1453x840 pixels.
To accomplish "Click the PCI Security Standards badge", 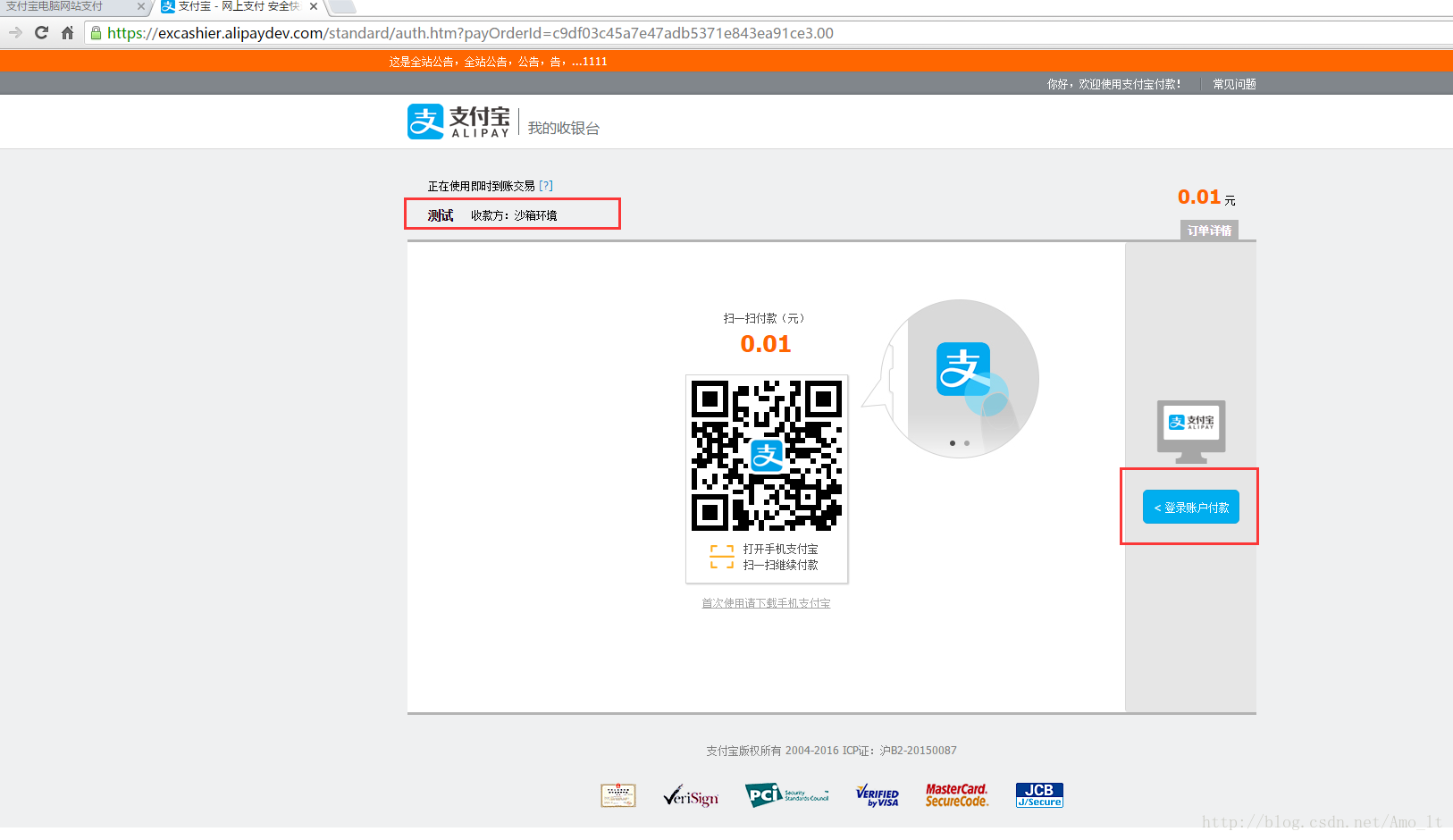I will click(x=787, y=794).
